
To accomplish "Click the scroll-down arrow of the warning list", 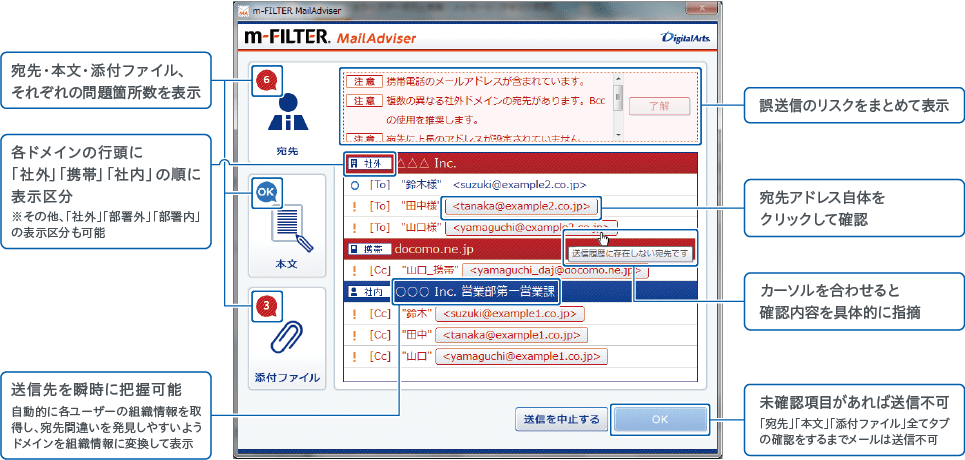I will [618, 135].
